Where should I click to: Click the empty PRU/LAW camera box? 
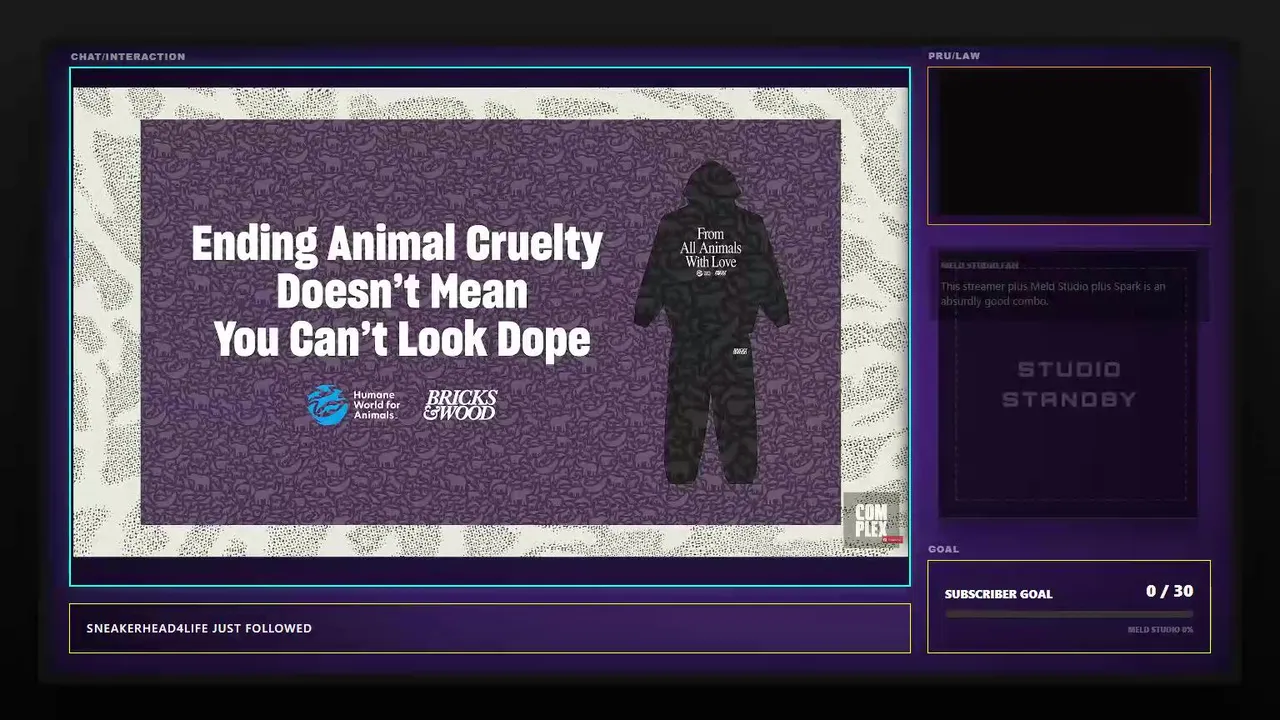(x=1069, y=146)
